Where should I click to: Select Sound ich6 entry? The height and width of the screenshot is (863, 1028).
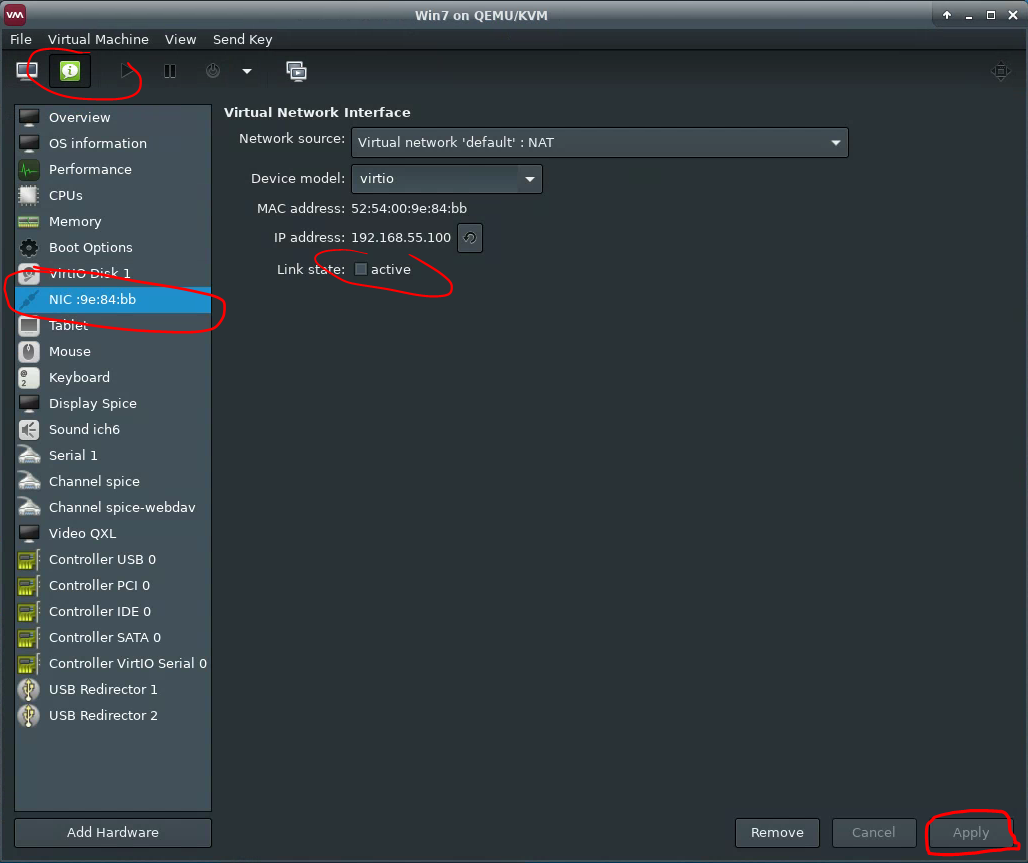[113, 430]
